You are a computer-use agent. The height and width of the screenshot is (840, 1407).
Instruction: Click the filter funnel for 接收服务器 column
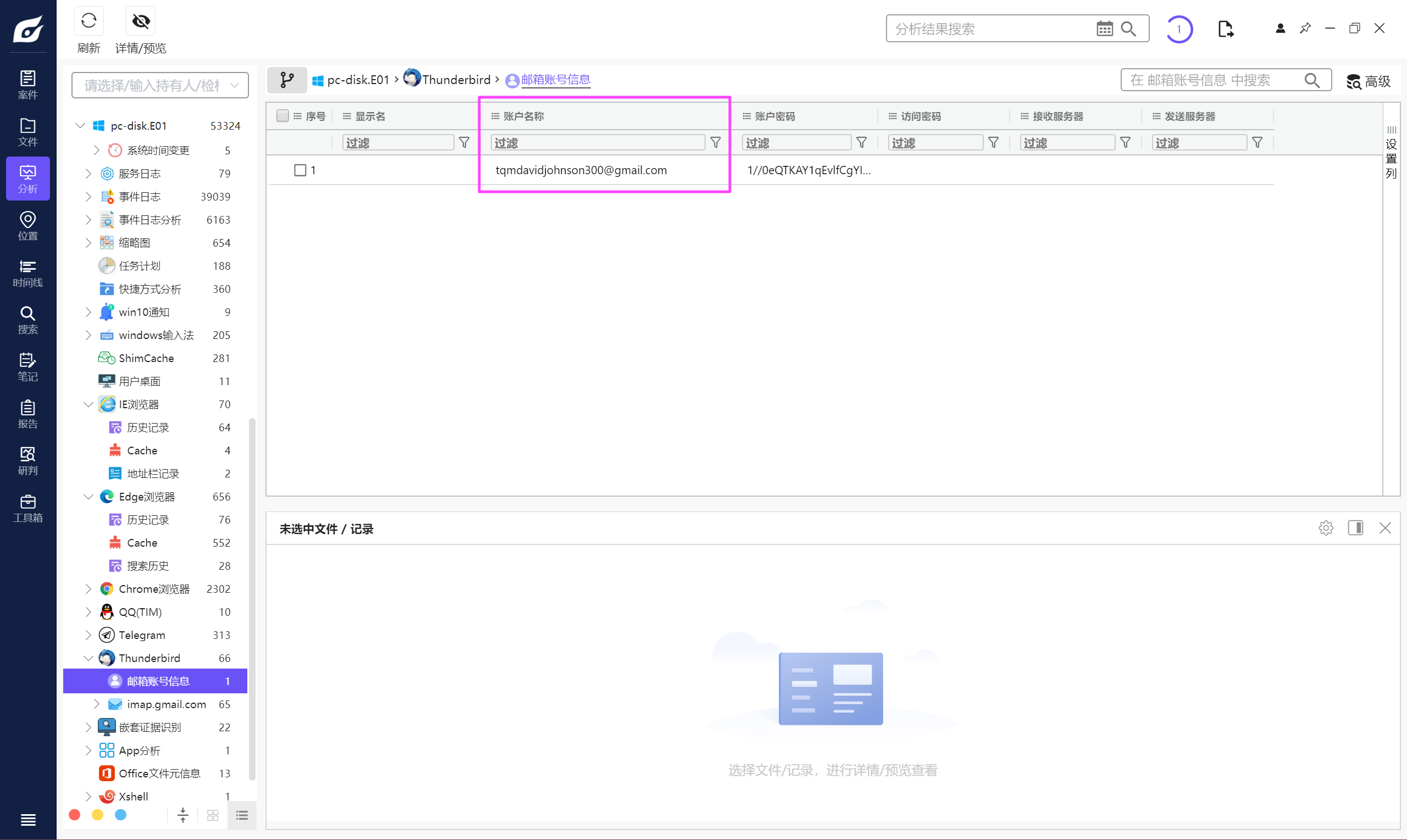pyautogui.click(x=1125, y=143)
